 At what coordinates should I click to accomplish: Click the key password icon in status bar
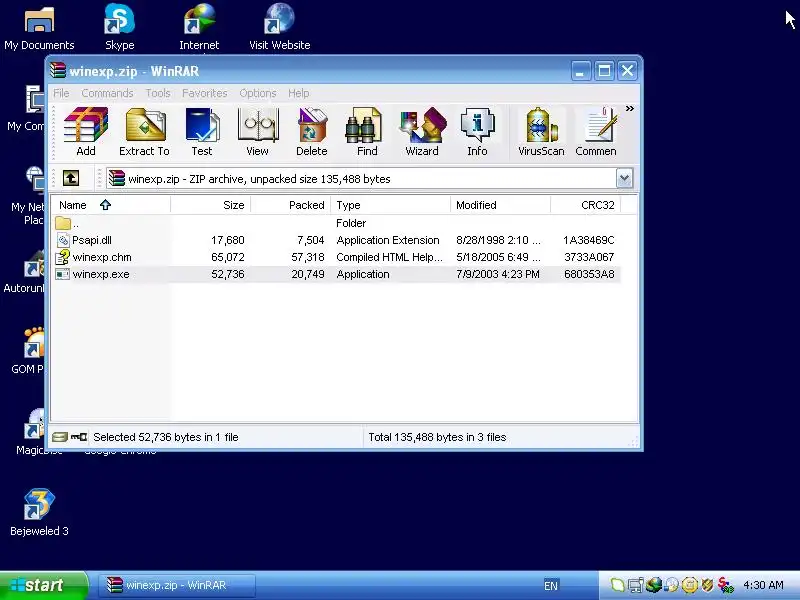click(x=79, y=437)
